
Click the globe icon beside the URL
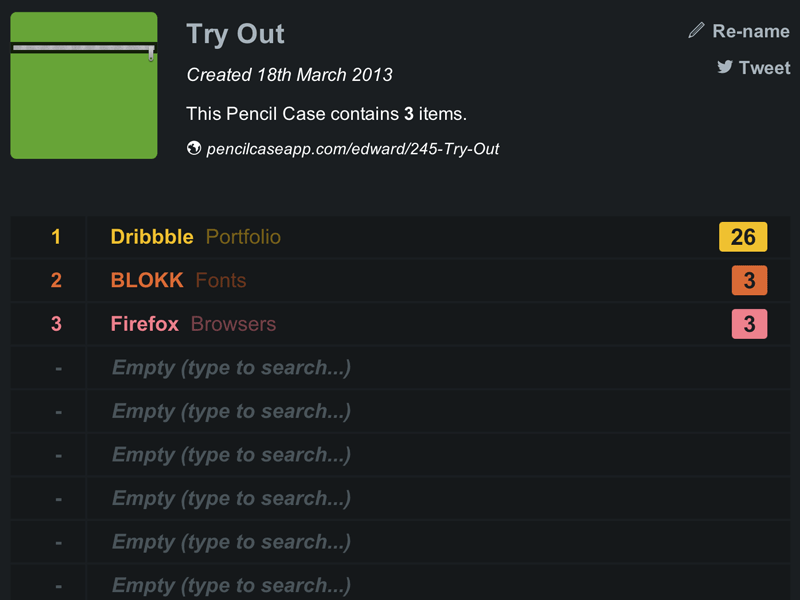click(194, 148)
